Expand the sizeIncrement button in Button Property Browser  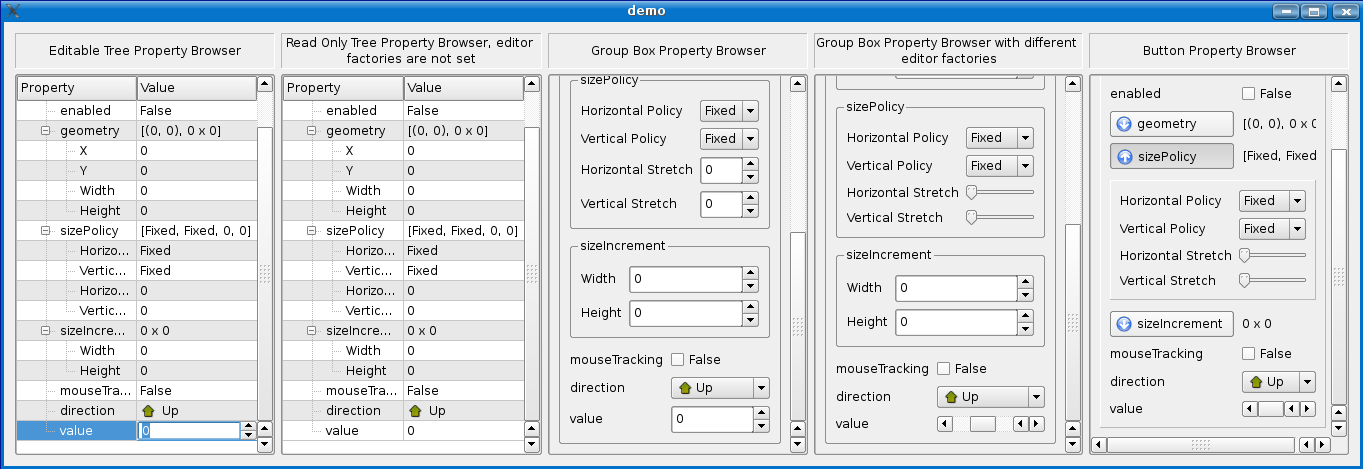1123,324
